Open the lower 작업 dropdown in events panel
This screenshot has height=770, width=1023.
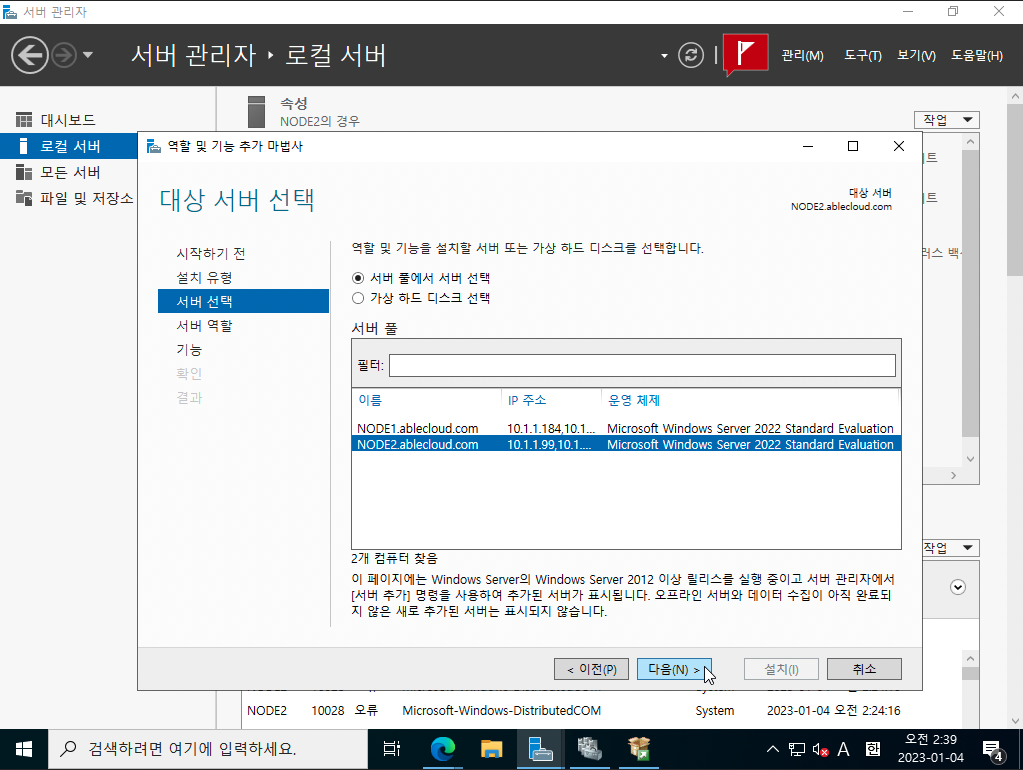pyautogui.click(x=951, y=547)
